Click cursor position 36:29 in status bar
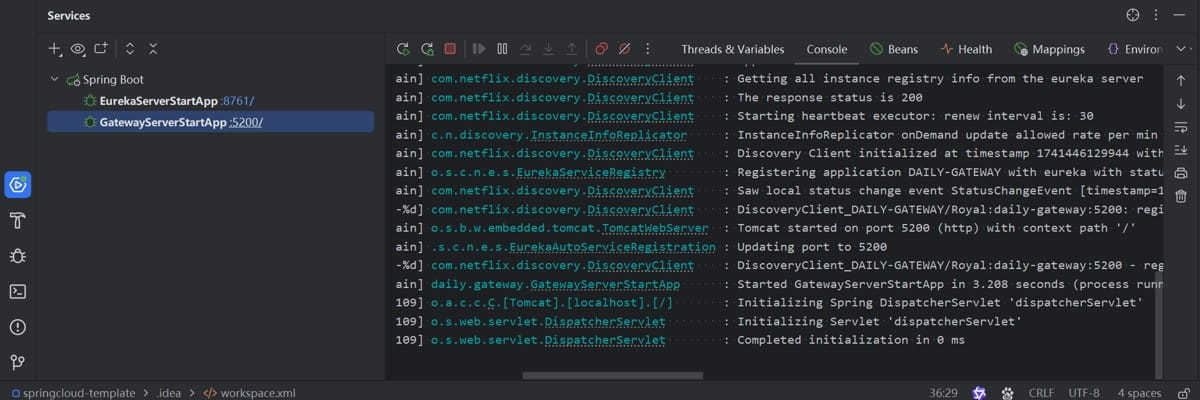This screenshot has width=1200, height=400. (943, 393)
